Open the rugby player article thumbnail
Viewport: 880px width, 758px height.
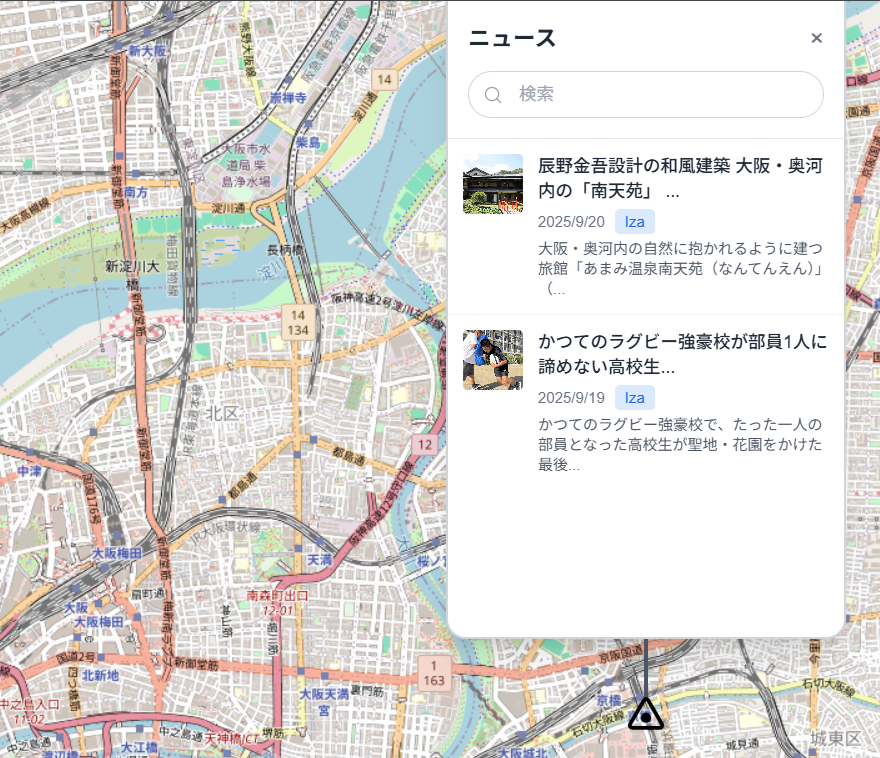[x=493, y=360]
